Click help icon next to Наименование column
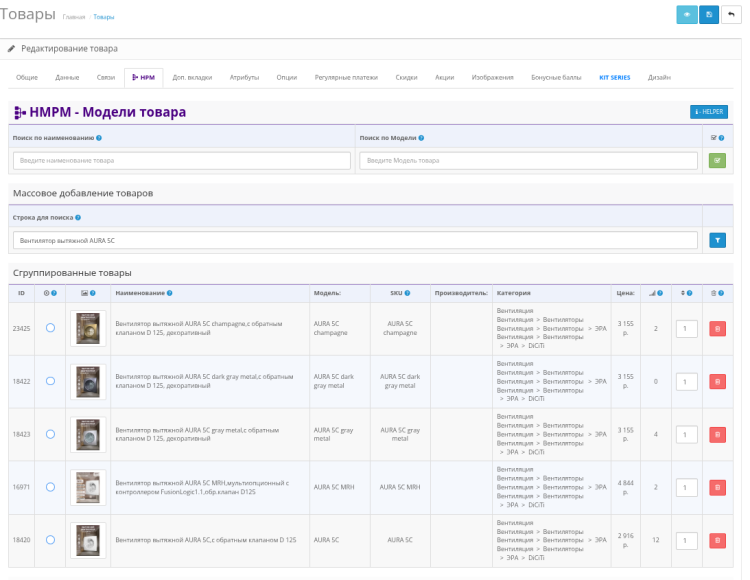The height and width of the screenshot is (580, 750). (x=169, y=293)
